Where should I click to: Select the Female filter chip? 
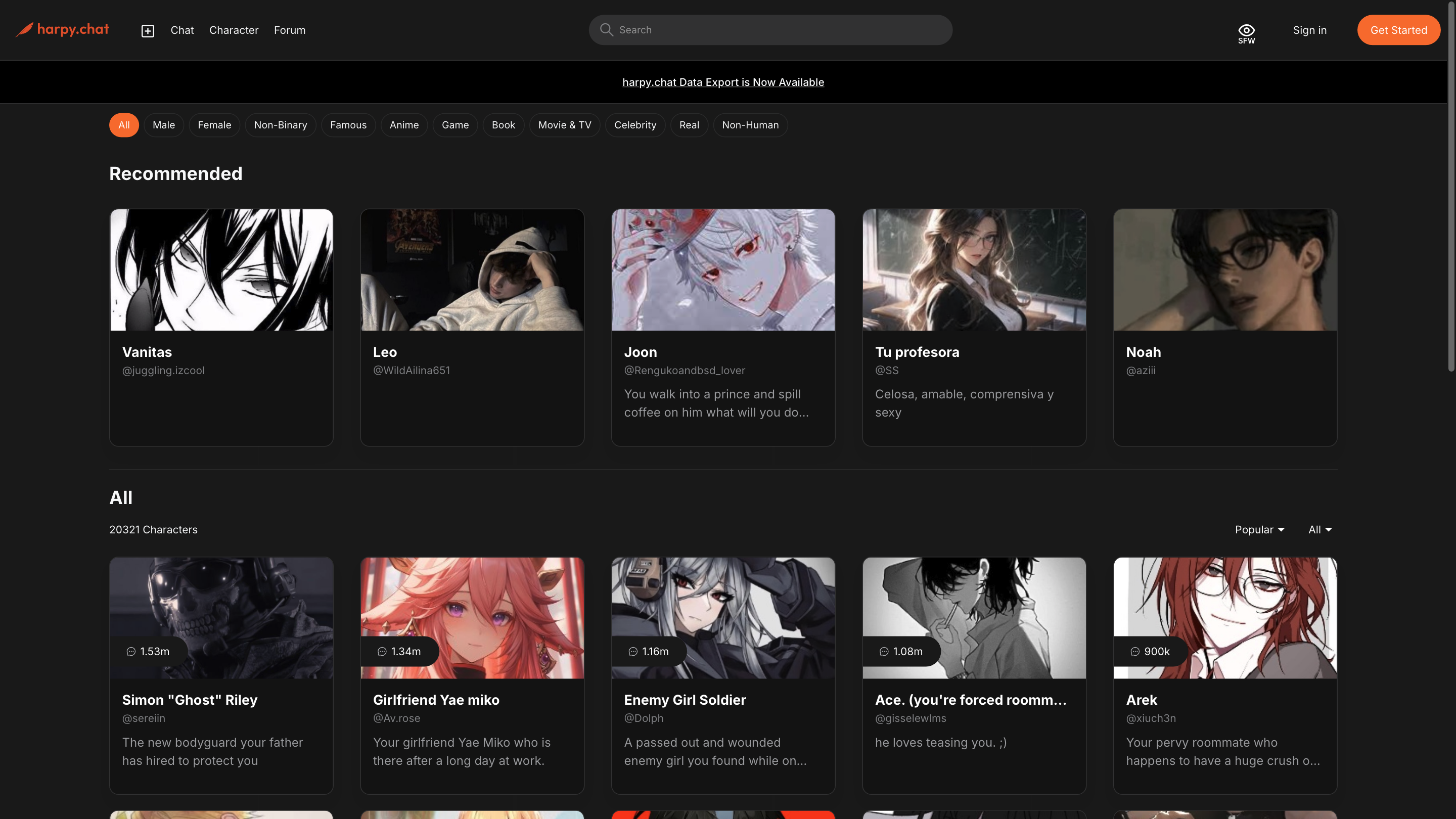[x=214, y=125]
